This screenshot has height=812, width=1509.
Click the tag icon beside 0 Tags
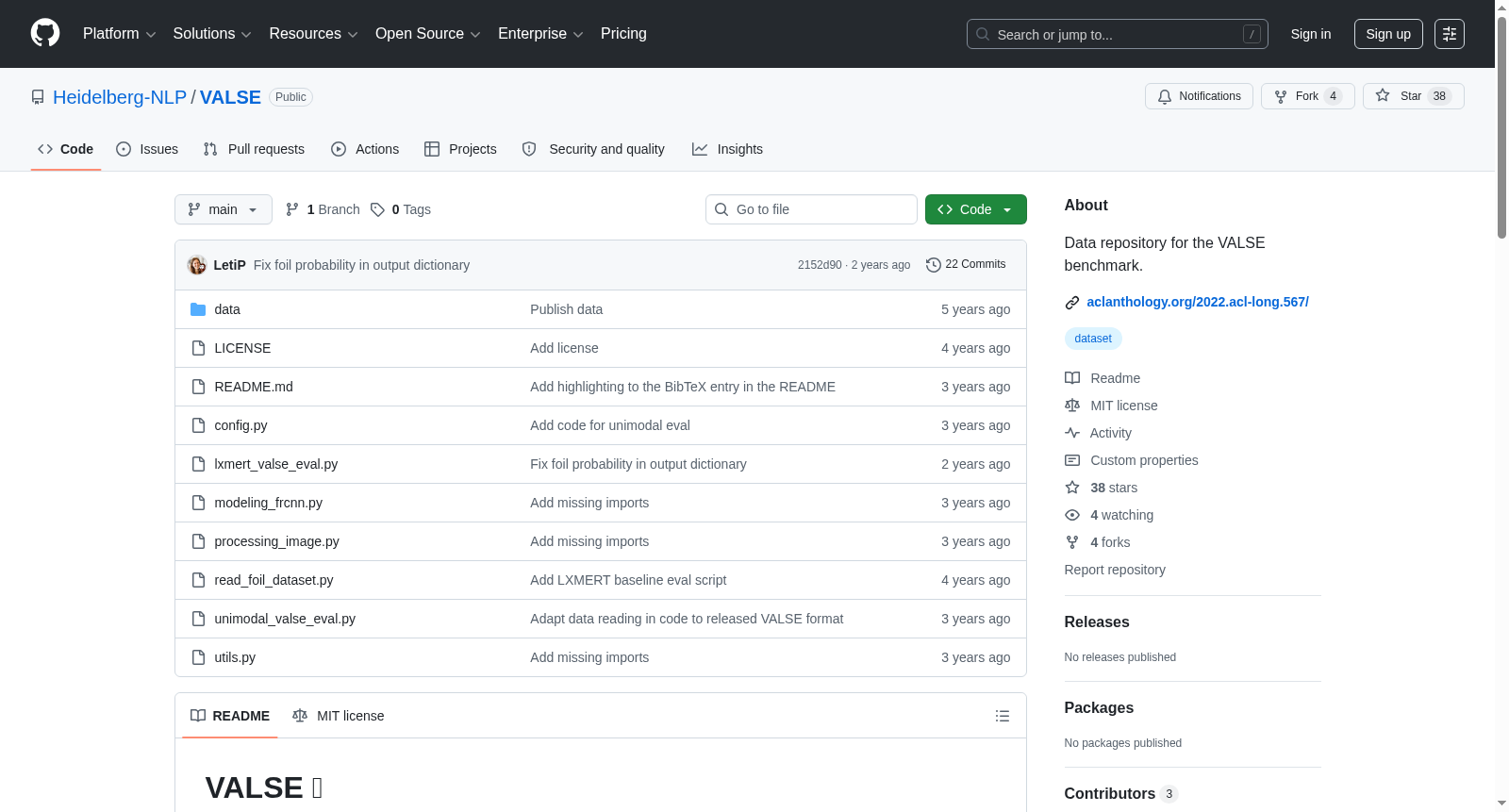click(377, 209)
